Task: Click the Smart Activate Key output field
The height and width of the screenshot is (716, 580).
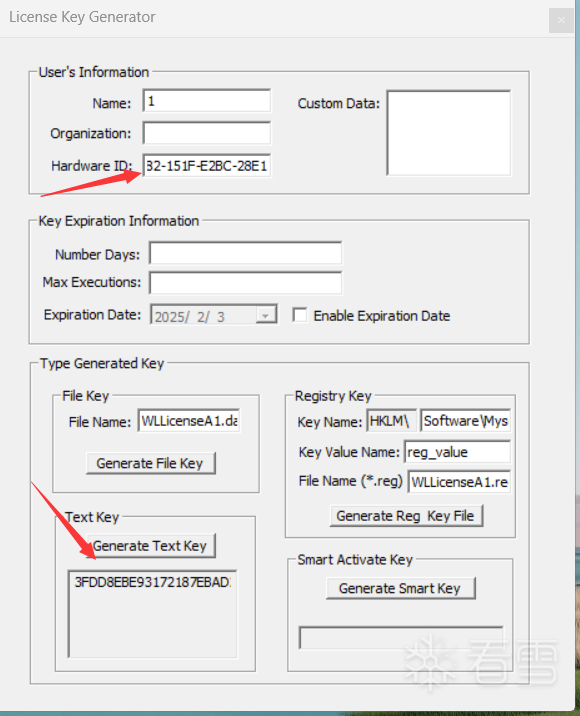Action: click(401, 637)
